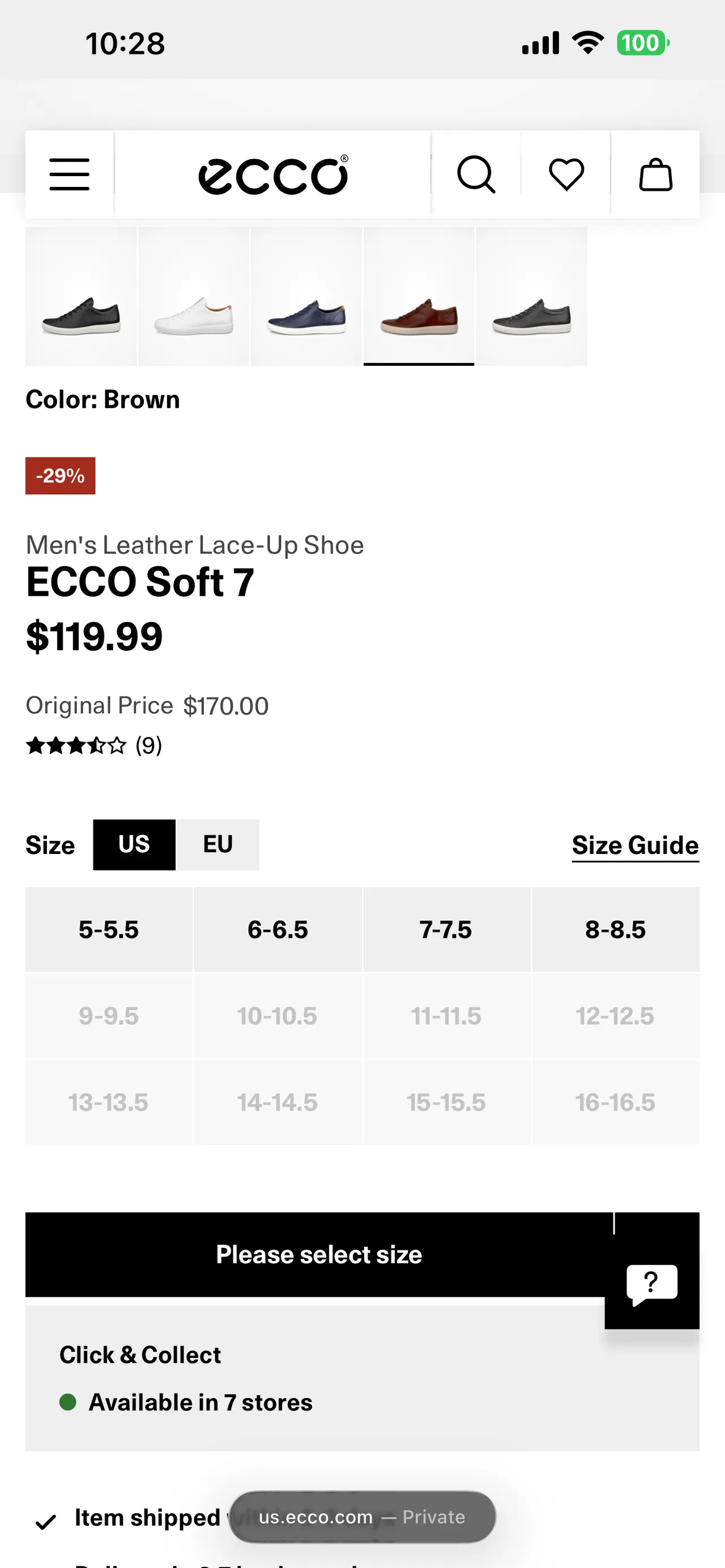Open the shopping bag icon
Screen dimensions: 725x1568
(655, 173)
